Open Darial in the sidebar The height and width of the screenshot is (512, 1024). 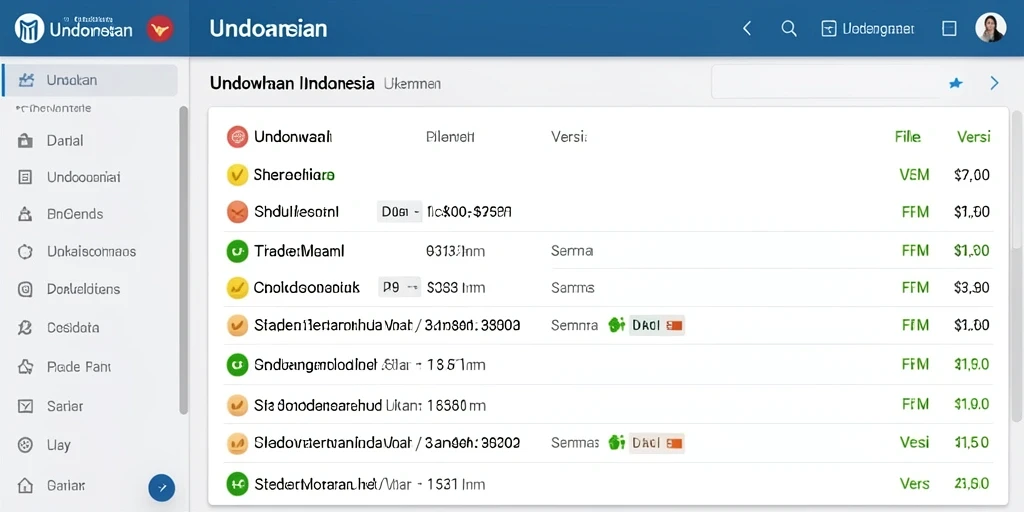click(x=65, y=140)
